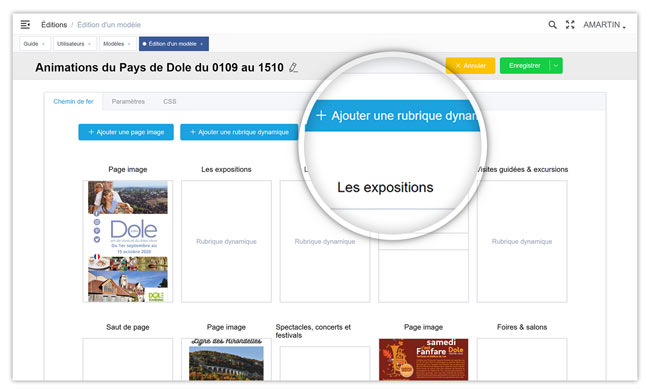Click the Saut de page label
This screenshot has height=390, width=650.
(128, 327)
